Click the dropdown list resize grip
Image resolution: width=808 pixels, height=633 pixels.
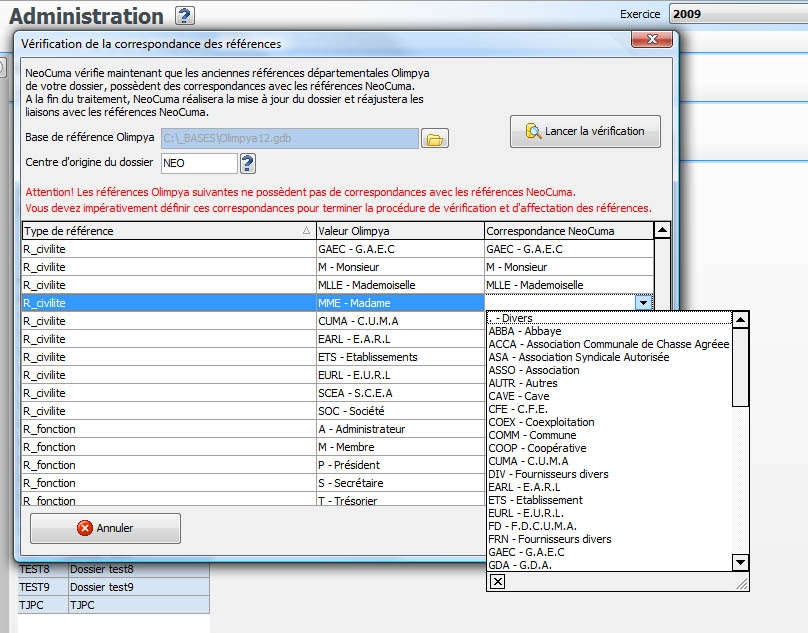point(741,583)
